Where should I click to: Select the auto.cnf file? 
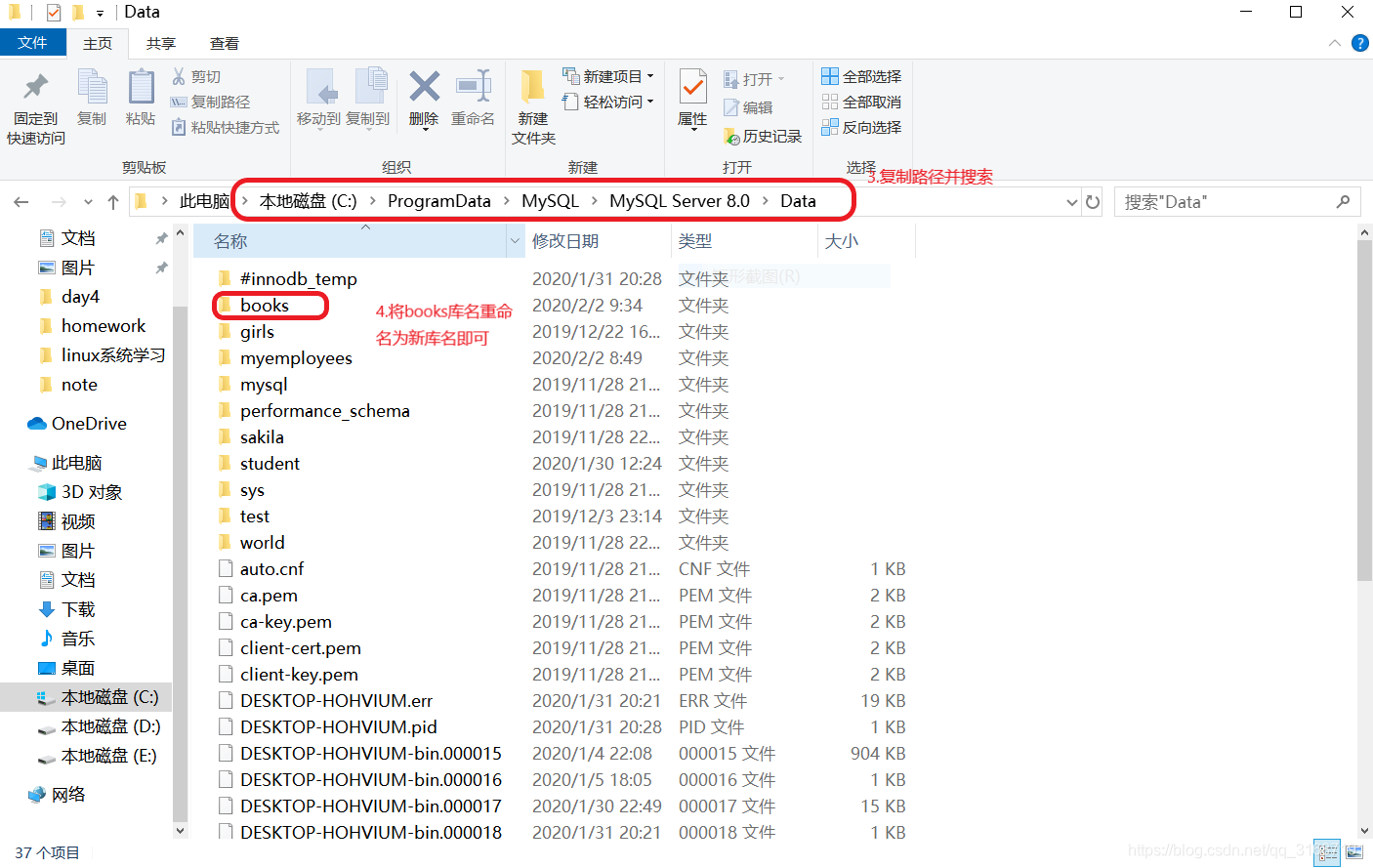coord(271,569)
